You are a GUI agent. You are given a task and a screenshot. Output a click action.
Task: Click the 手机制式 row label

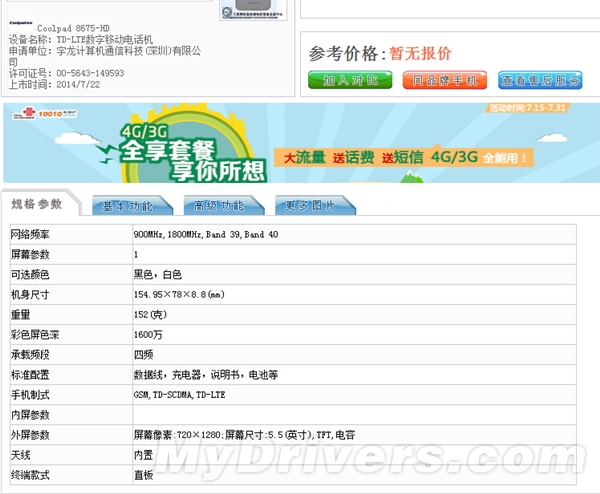[30, 395]
